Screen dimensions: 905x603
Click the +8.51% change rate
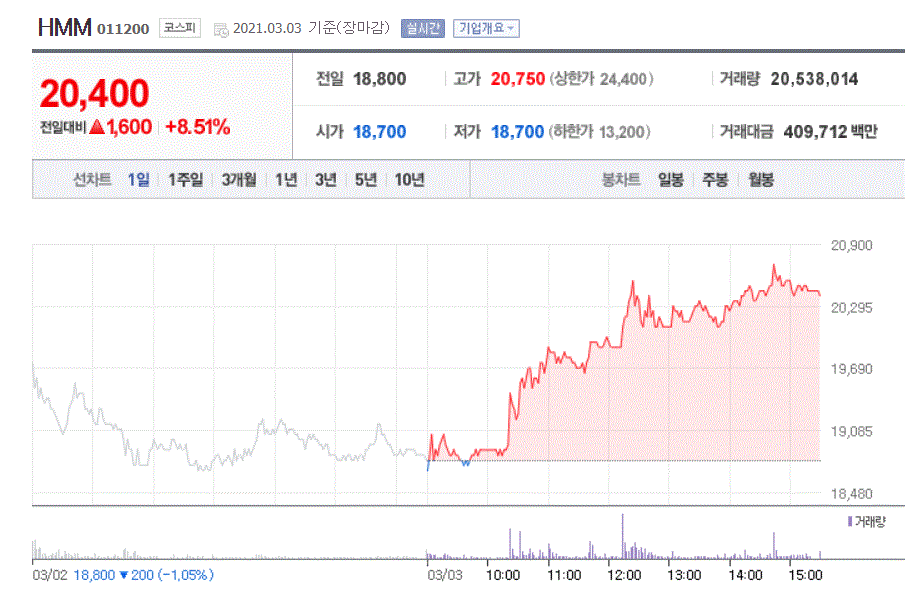click(197, 127)
